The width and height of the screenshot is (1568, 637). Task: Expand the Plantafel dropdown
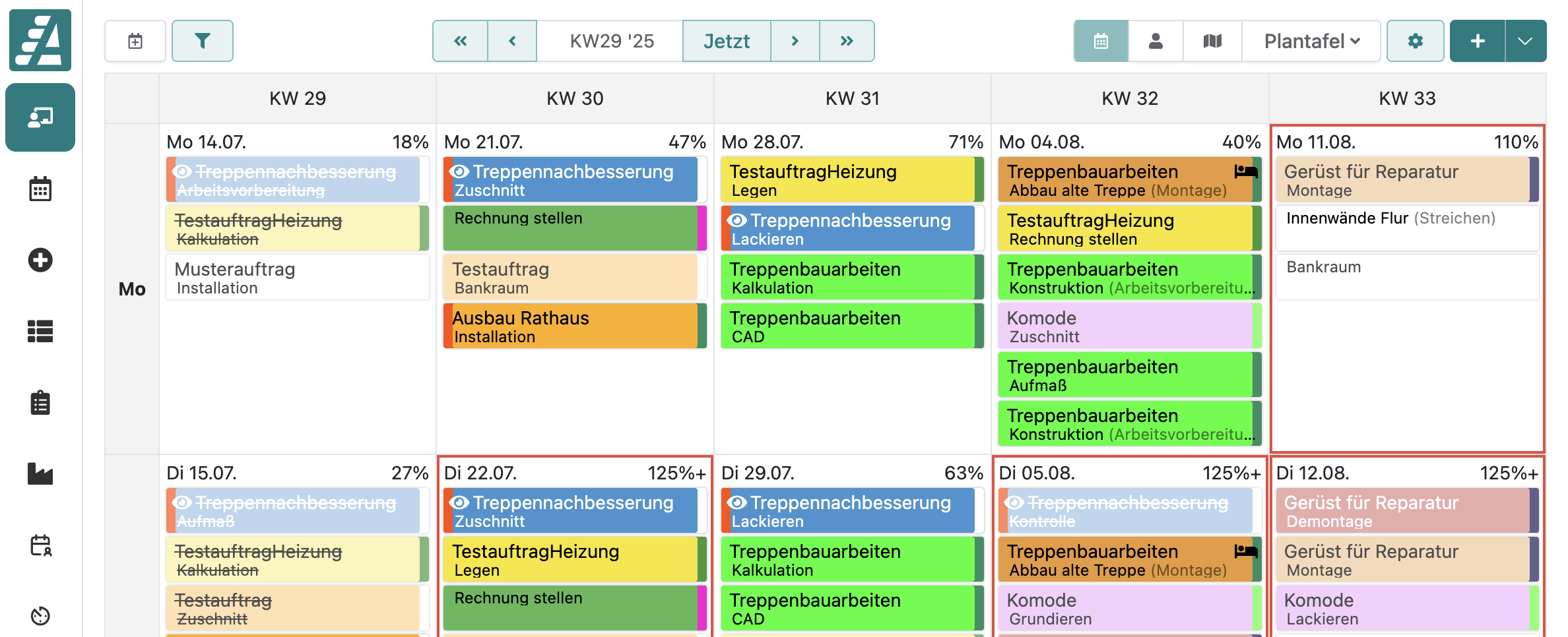click(1311, 41)
